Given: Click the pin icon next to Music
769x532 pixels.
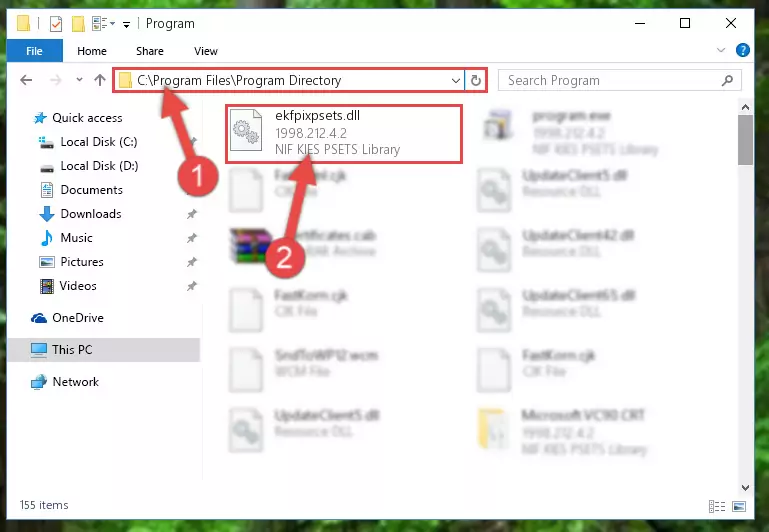Looking at the screenshot, I should click(192, 238).
